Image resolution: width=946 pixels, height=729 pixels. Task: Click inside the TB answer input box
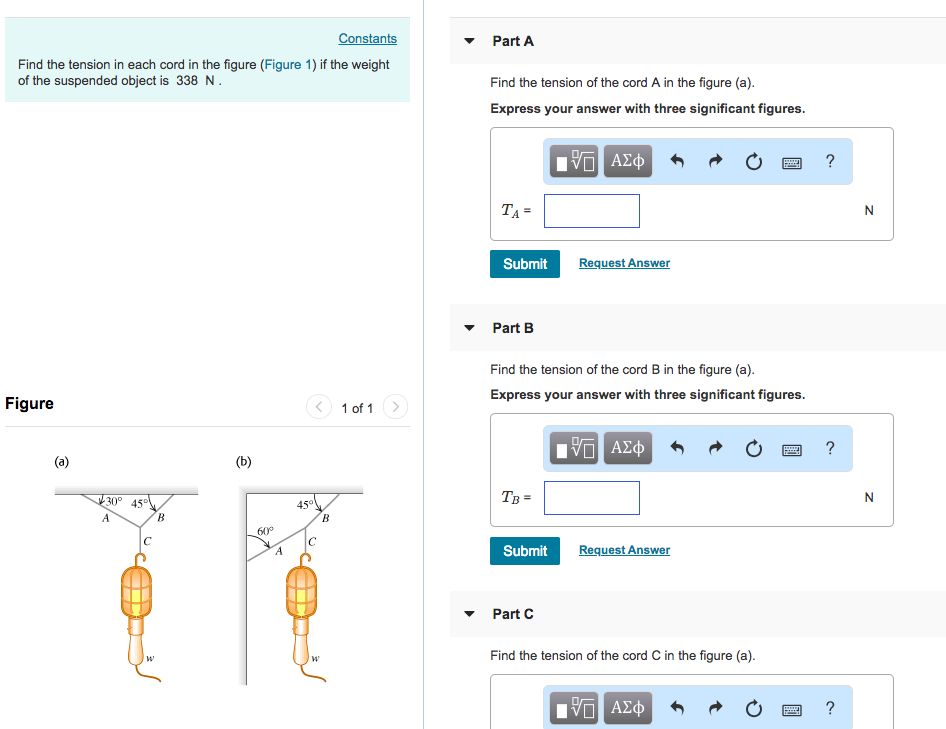591,497
